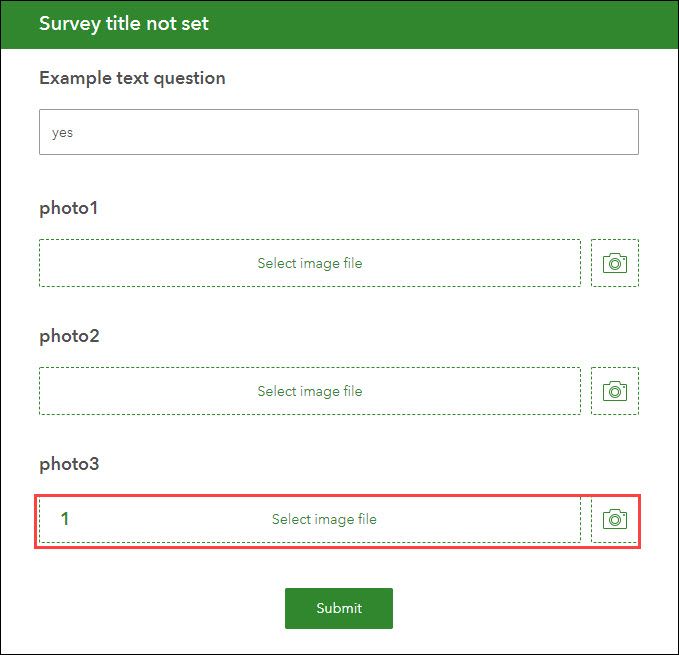Screen dimensions: 679x655
Task: Click the empty space beside Submit
Action: (520, 608)
